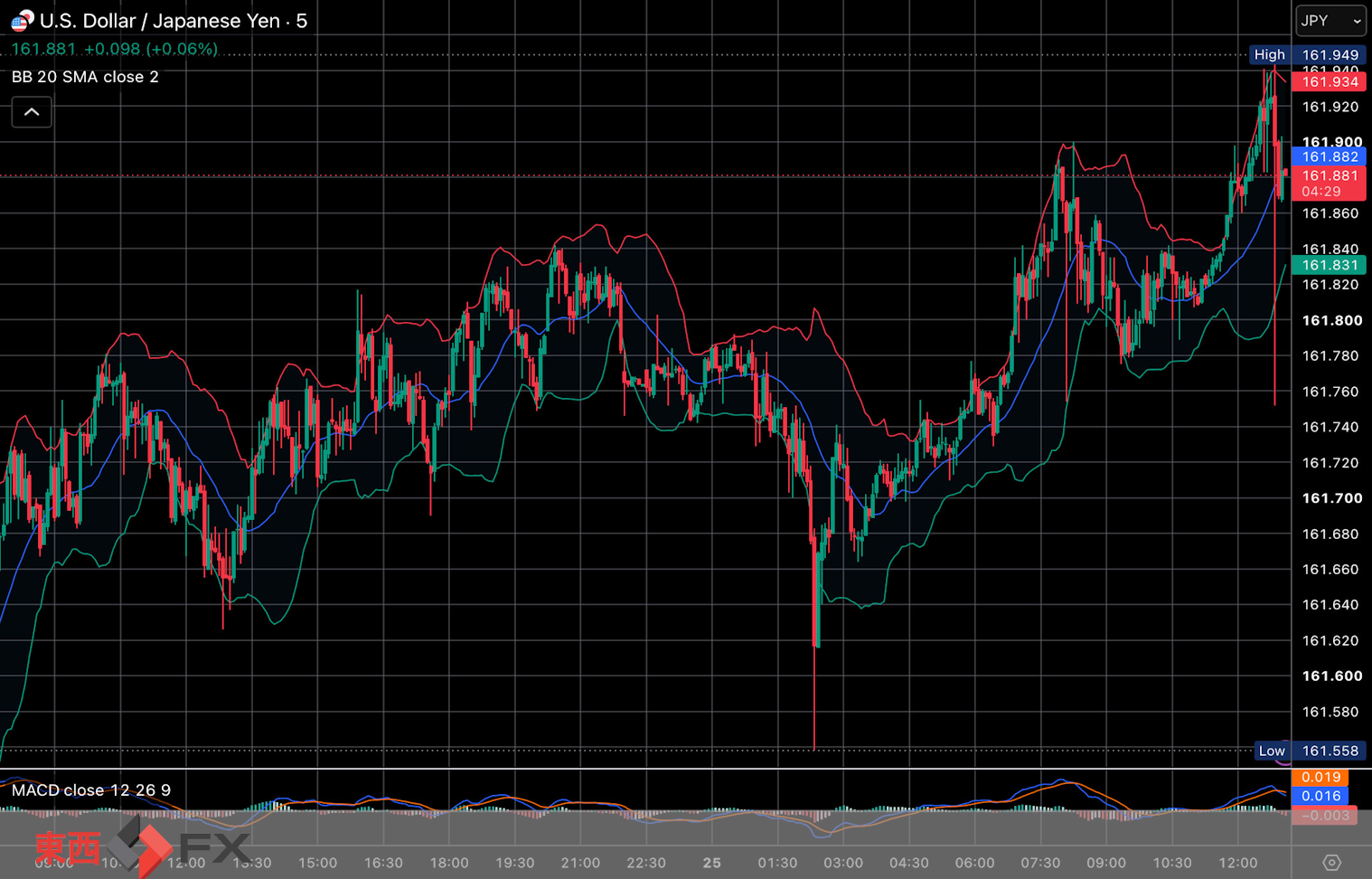Click the USD/JPY flag symbol icon
Image resolution: width=1372 pixels, height=879 pixels.
(x=22, y=20)
